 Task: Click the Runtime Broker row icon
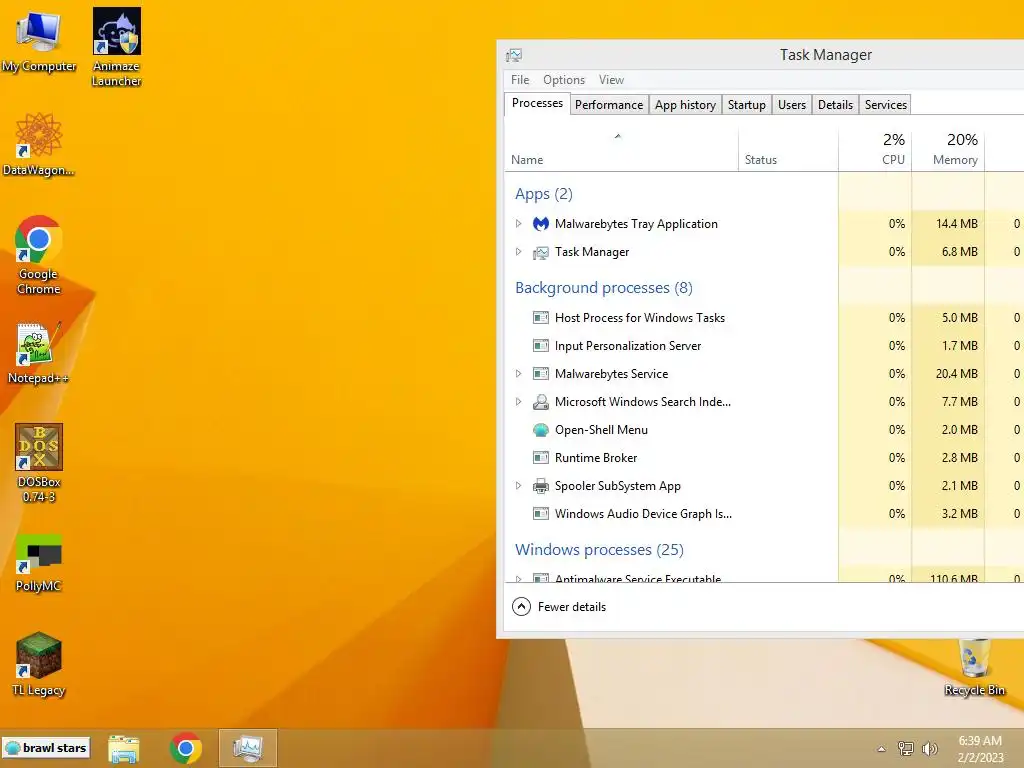click(541, 458)
